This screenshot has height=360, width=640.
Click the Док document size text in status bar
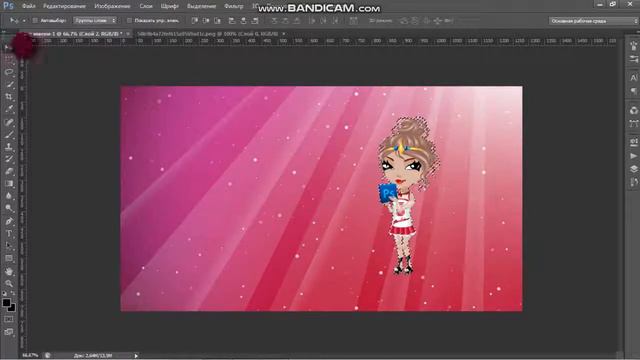(x=93, y=356)
